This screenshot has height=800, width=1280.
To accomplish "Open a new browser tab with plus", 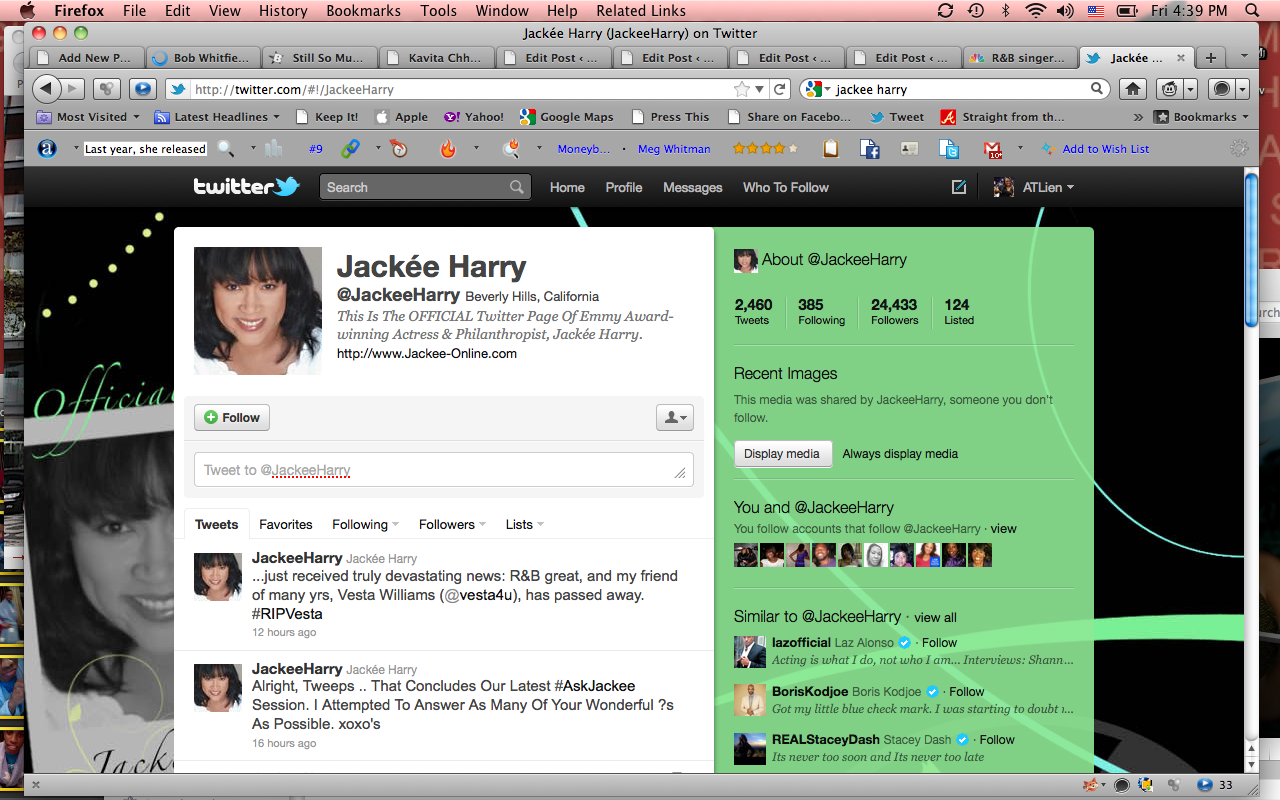I will pos(1211,57).
